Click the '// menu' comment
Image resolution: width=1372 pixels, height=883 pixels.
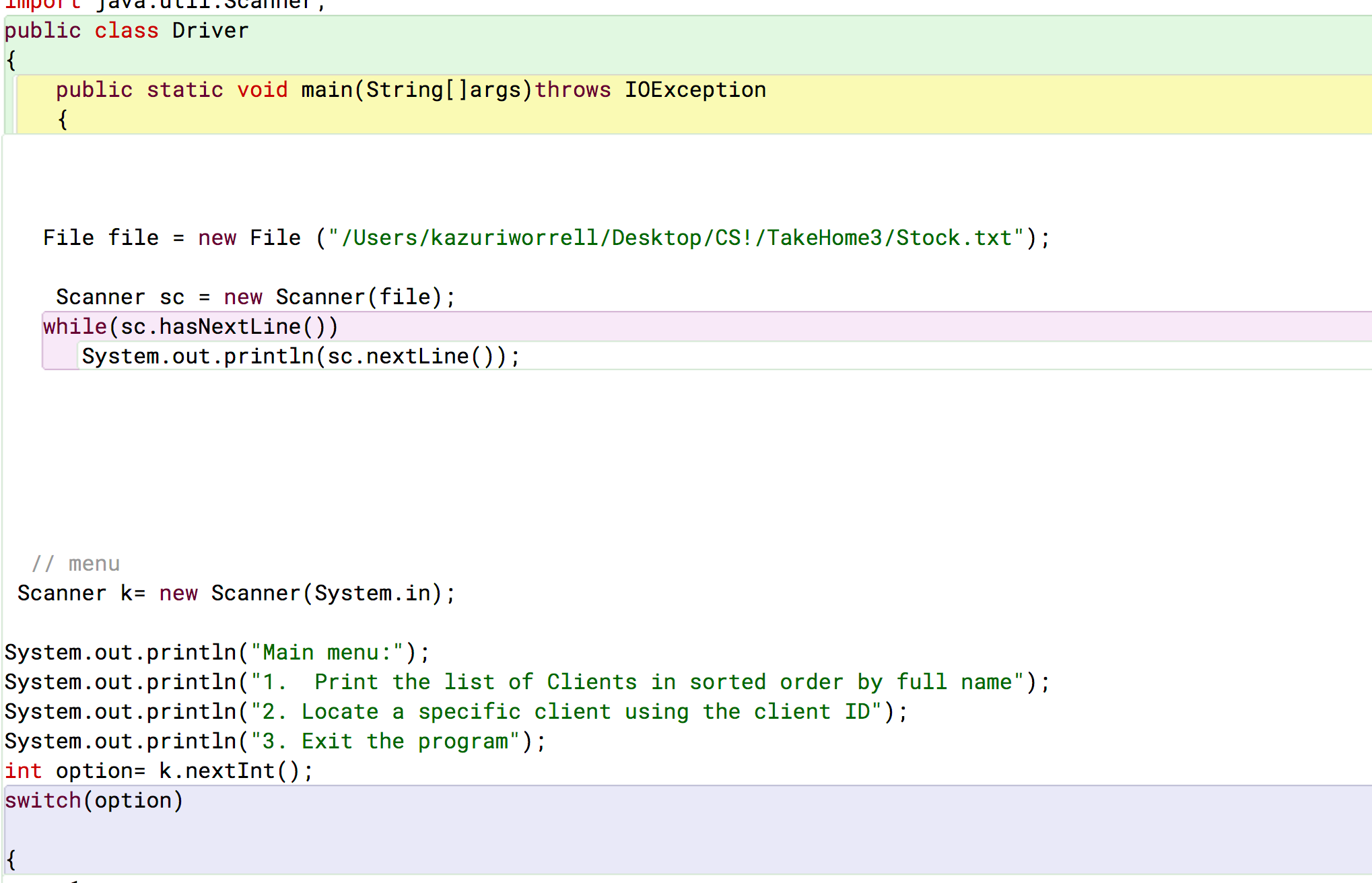(x=75, y=564)
